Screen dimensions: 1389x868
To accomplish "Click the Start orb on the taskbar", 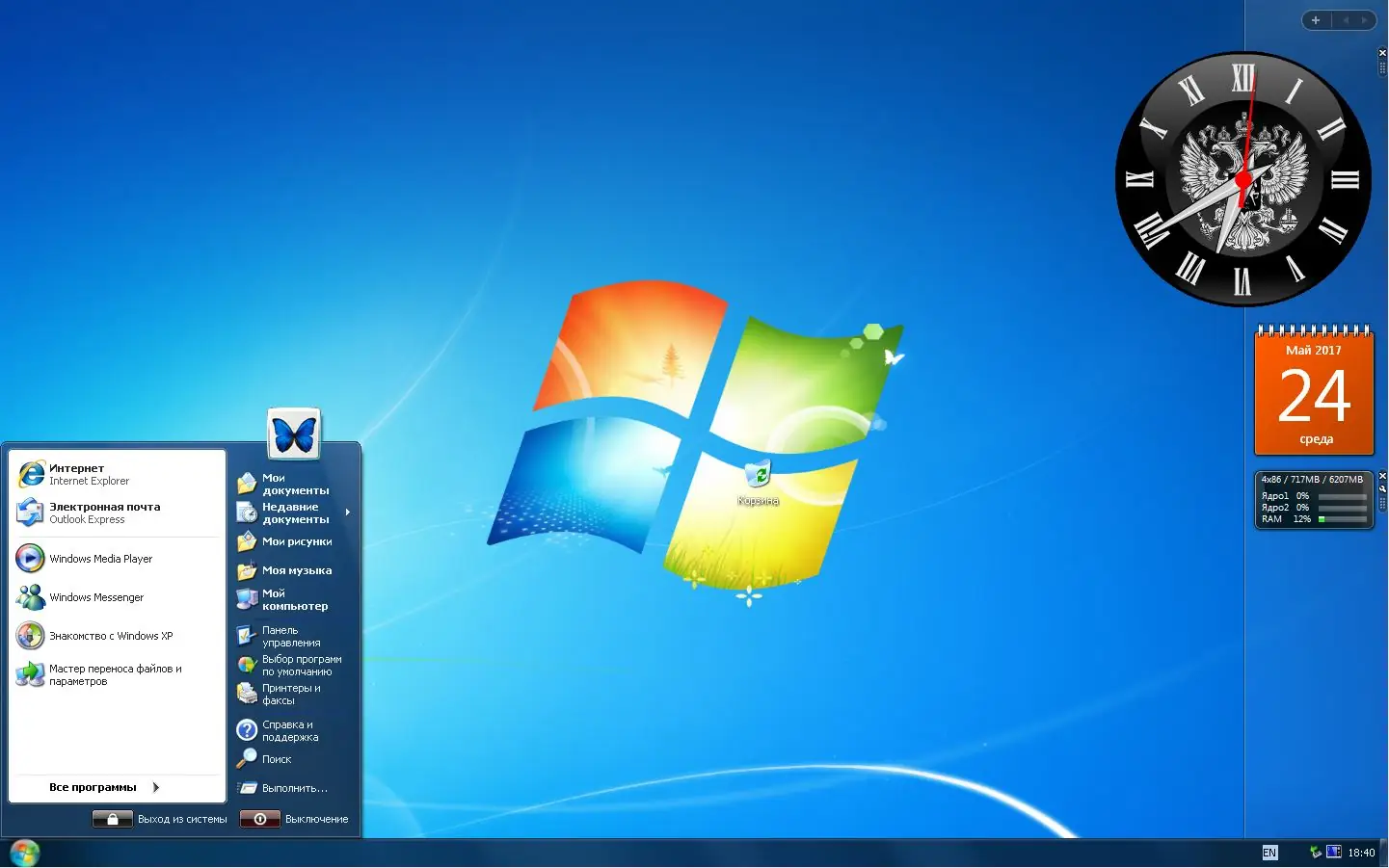I will (x=24, y=853).
